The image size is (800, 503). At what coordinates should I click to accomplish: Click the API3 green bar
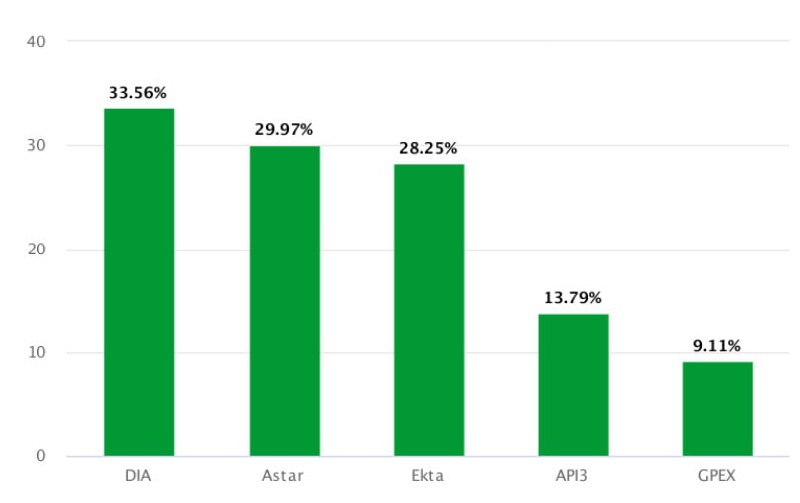point(573,385)
